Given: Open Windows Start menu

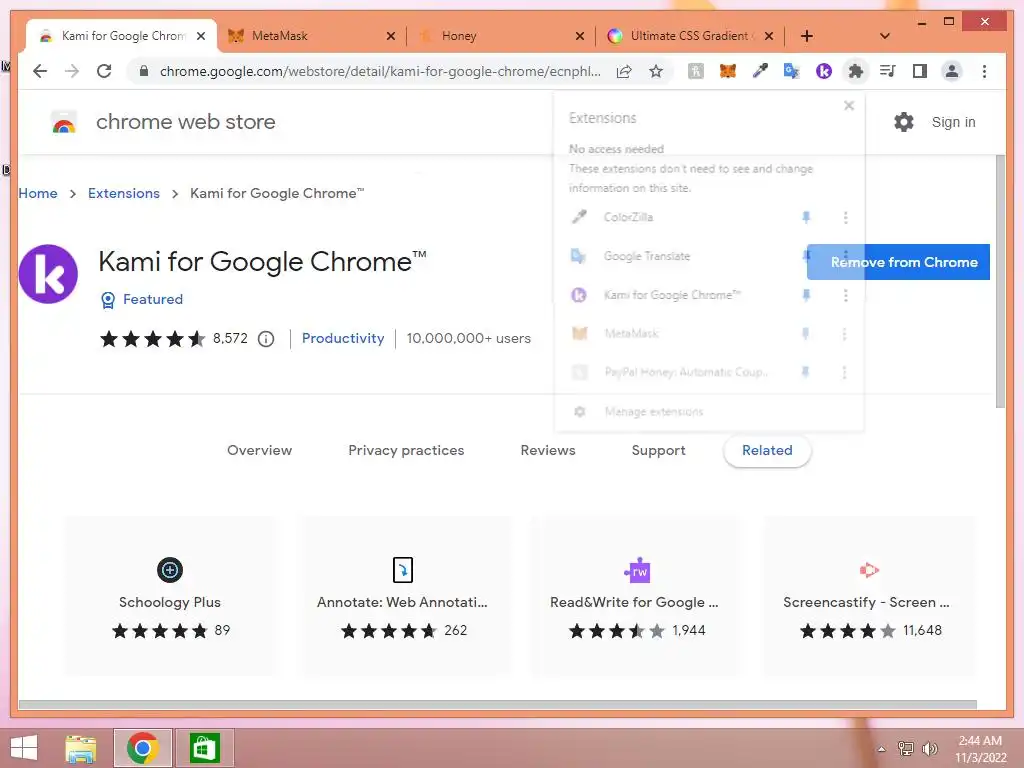Looking at the screenshot, I should click(x=24, y=748).
